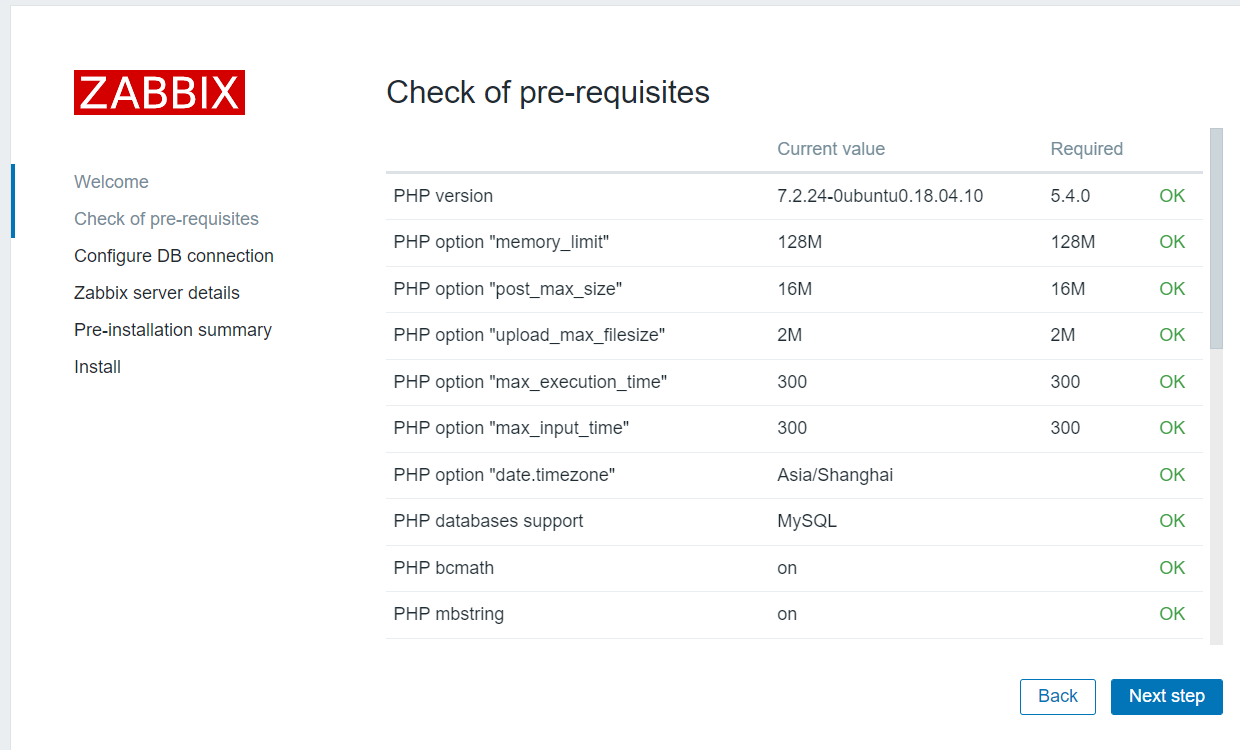Click the Current value column header
The height and width of the screenshot is (750, 1240).
tap(831, 149)
